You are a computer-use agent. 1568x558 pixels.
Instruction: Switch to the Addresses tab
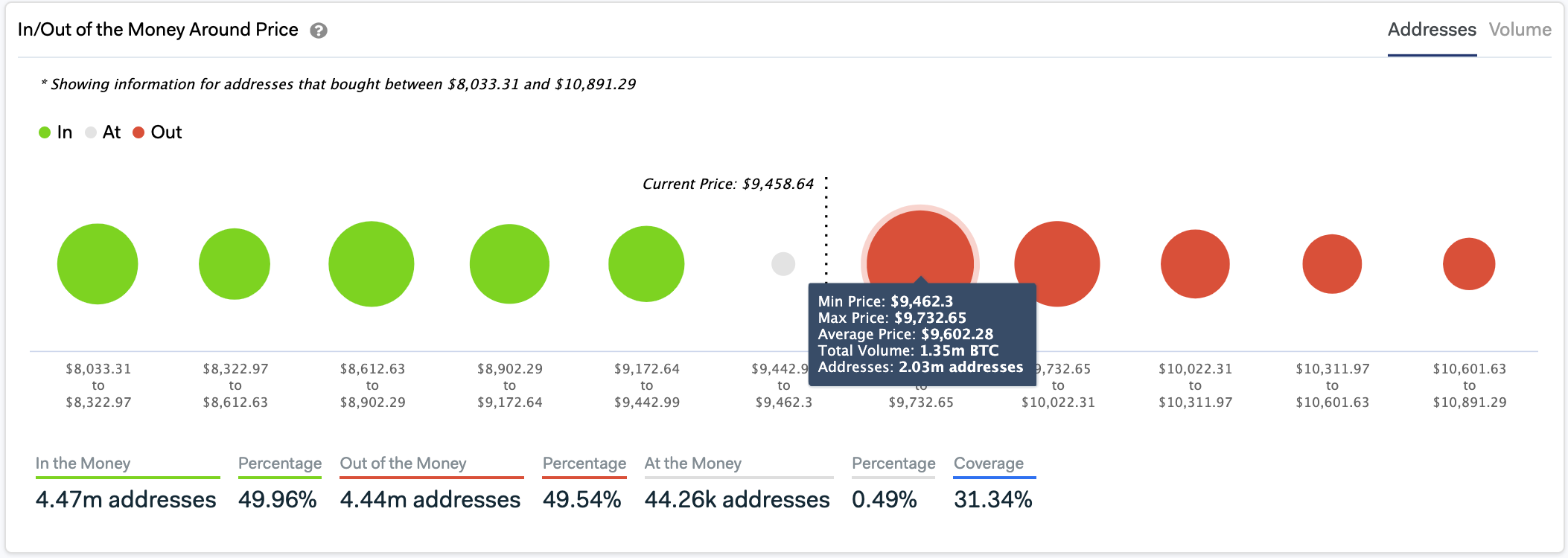click(x=1431, y=30)
